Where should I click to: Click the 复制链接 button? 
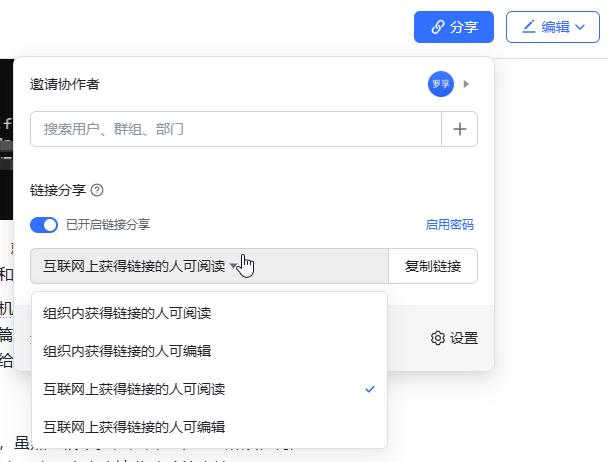(x=432, y=266)
